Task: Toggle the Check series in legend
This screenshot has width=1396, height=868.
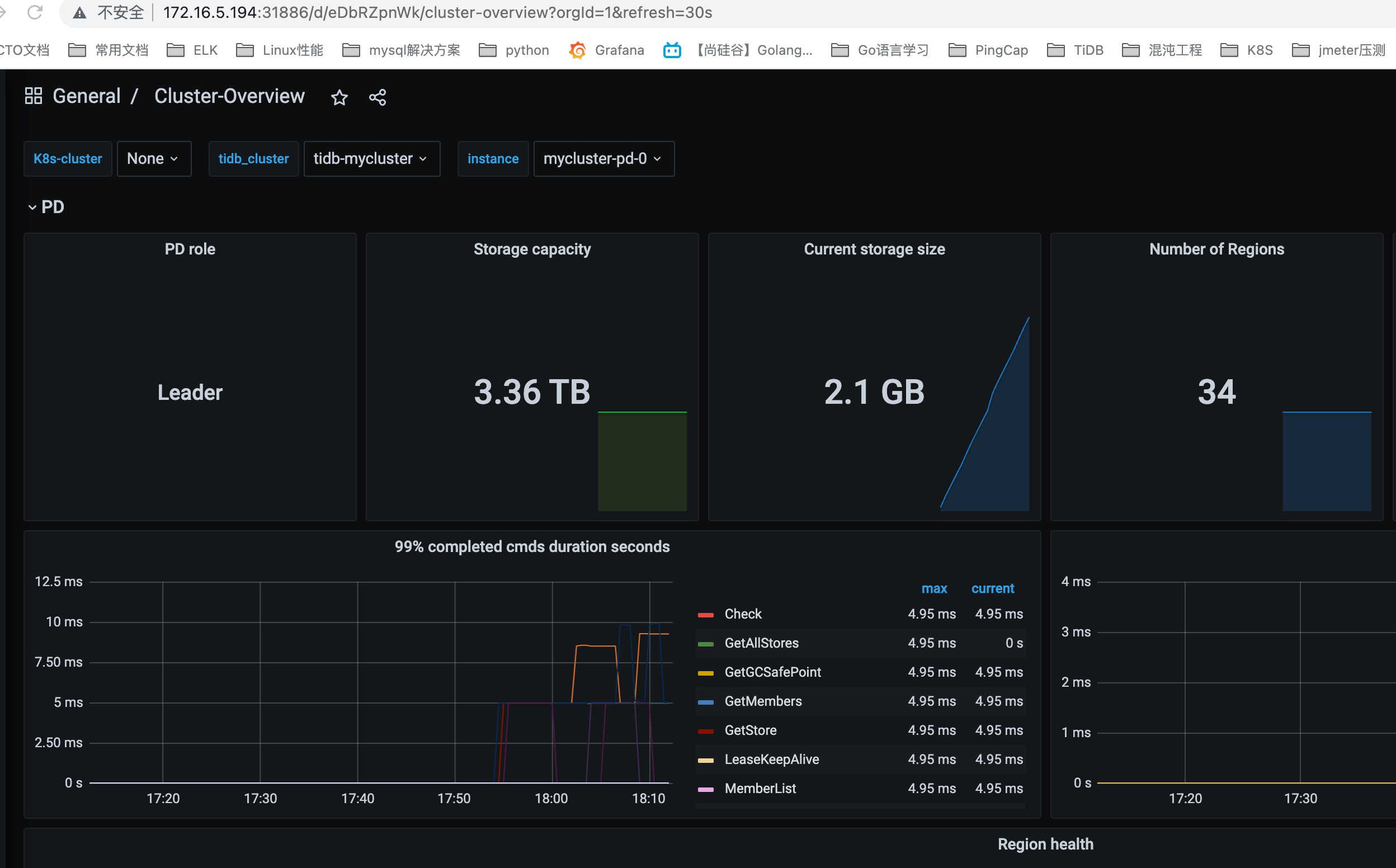Action: (742, 614)
